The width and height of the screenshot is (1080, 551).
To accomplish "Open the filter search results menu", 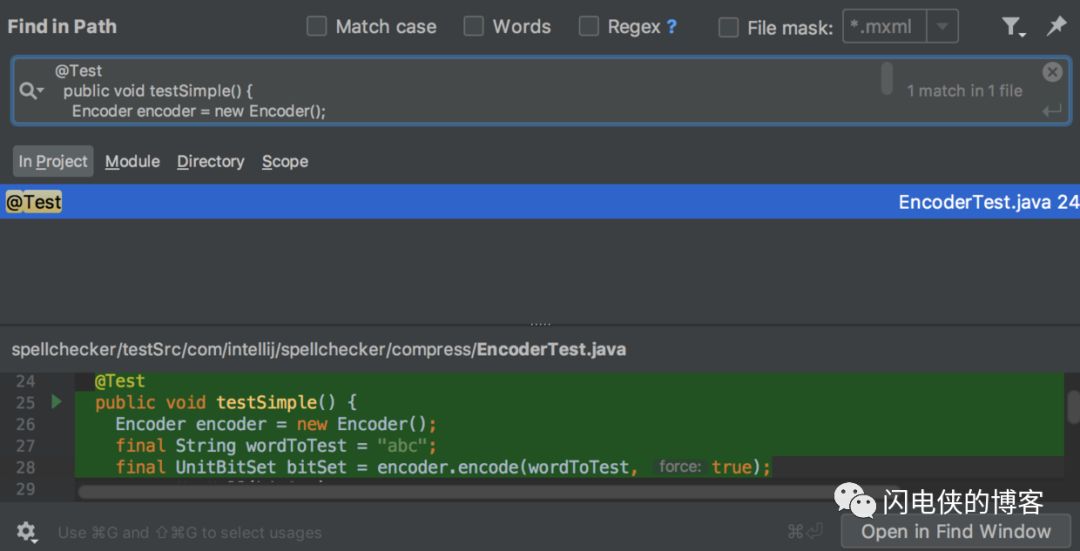I will click(x=1012, y=27).
